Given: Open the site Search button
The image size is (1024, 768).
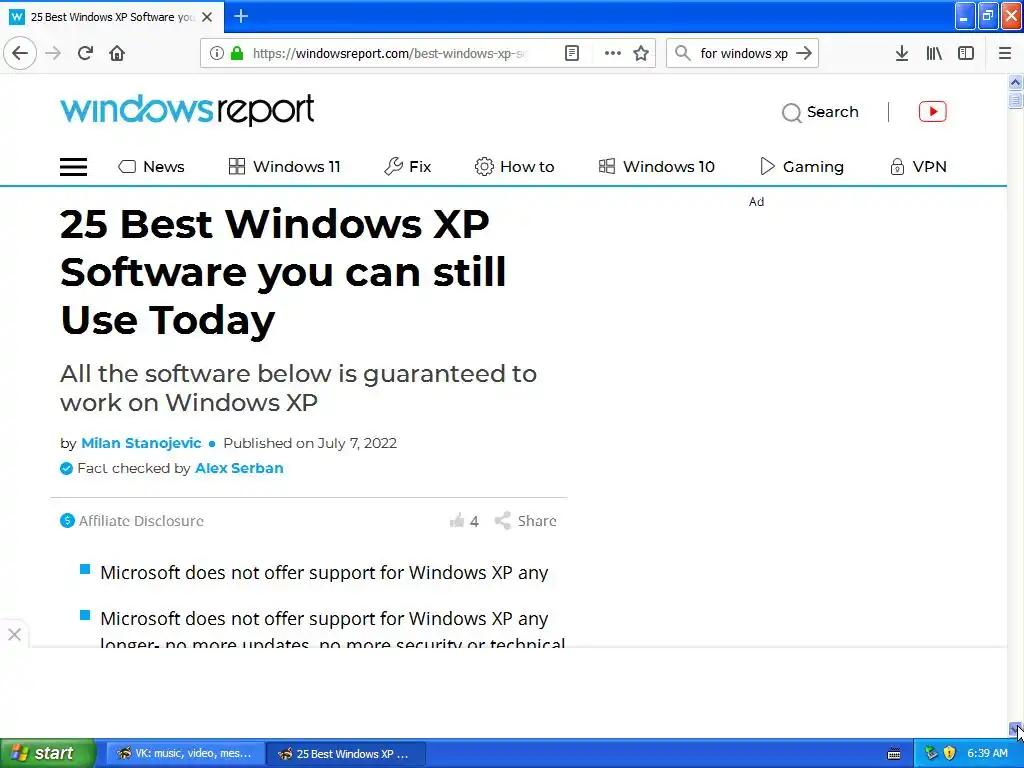Looking at the screenshot, I should point(820,112).
